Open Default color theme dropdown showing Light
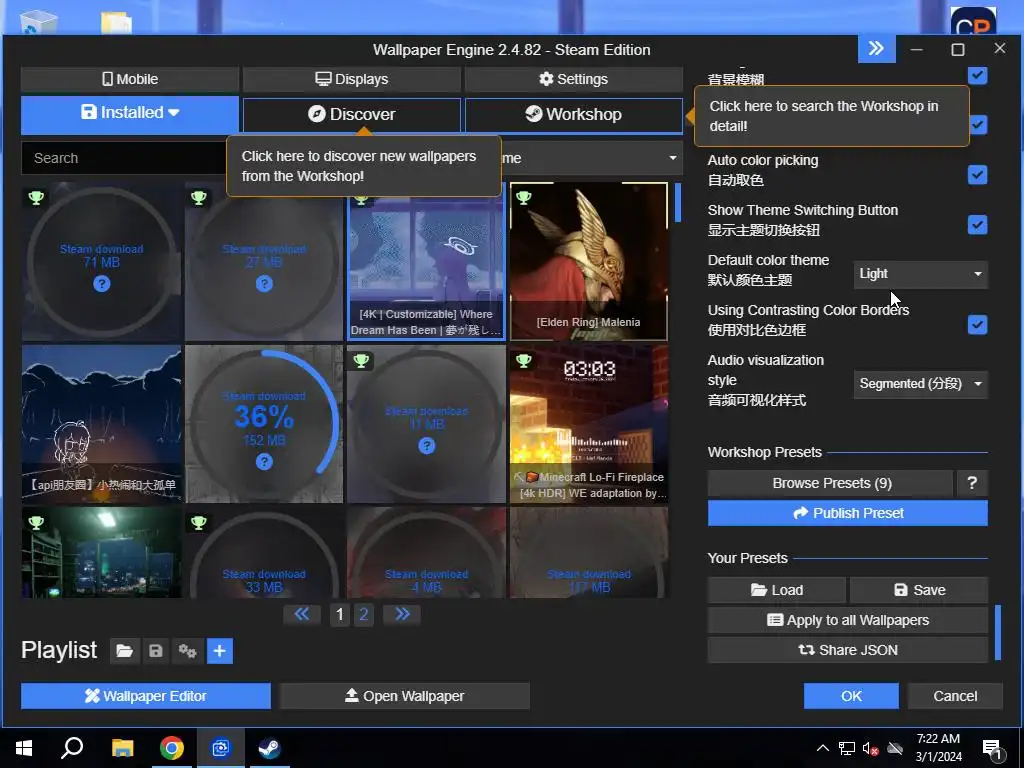The image size is (1024, 768). click(x=920, y=274)
